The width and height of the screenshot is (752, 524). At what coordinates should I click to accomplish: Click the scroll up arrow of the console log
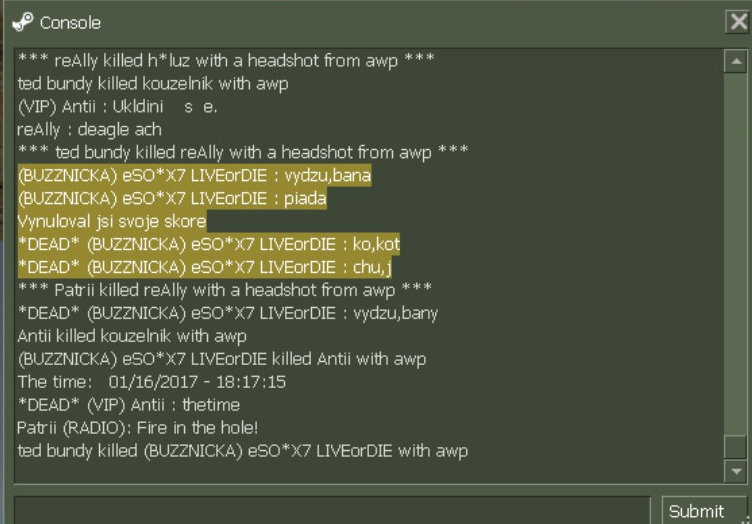point(735,62)
